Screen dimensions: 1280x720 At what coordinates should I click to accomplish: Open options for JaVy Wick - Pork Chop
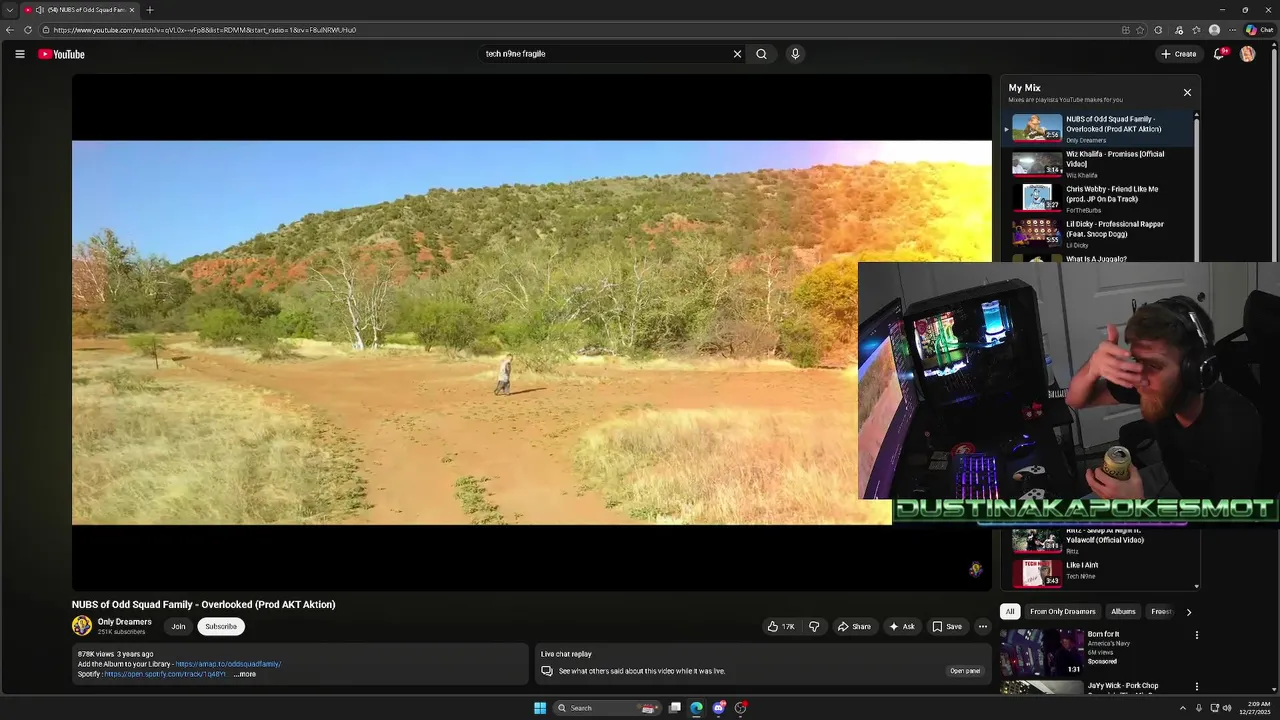(1197, 687)
